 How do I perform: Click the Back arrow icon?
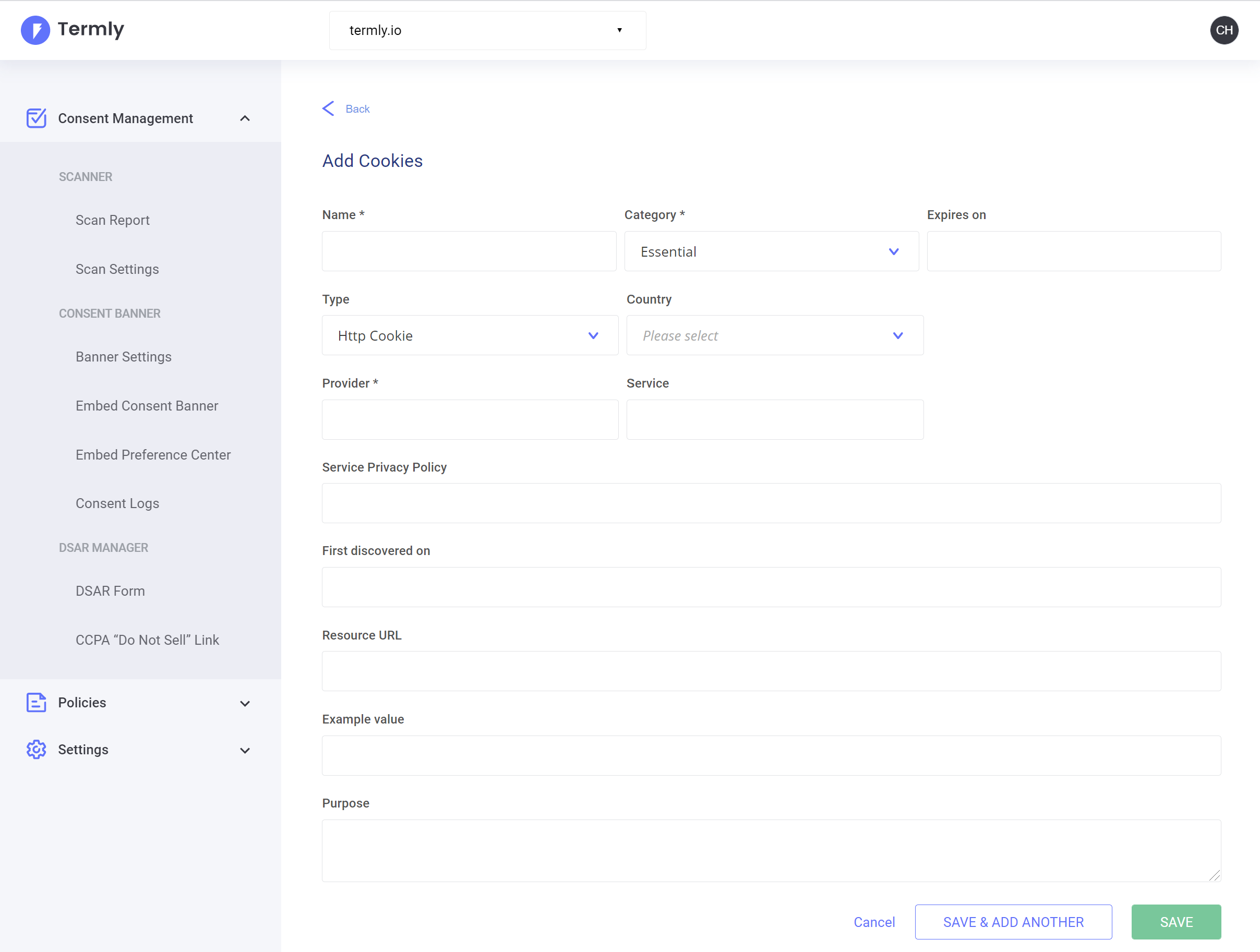pos(329,109)
